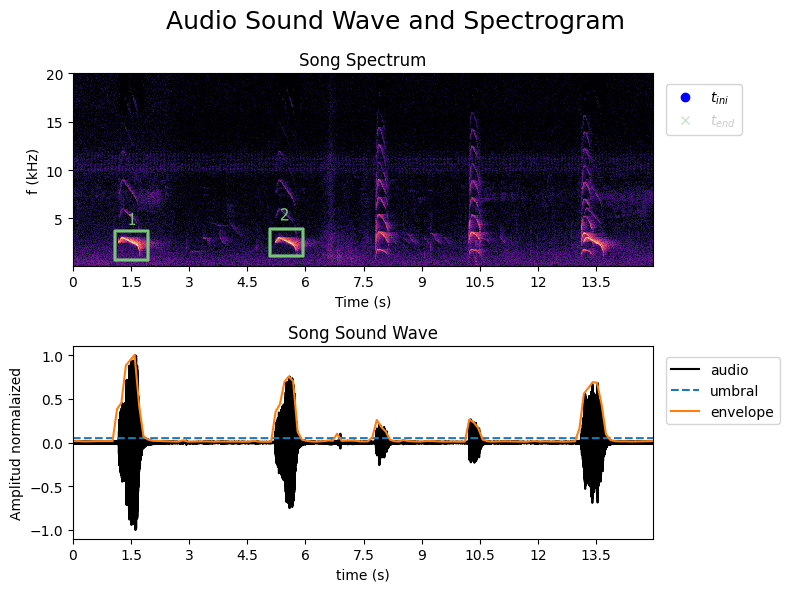Click the green number 1 label above box
This screenshot has height=592, width=789.
(131, 219)
